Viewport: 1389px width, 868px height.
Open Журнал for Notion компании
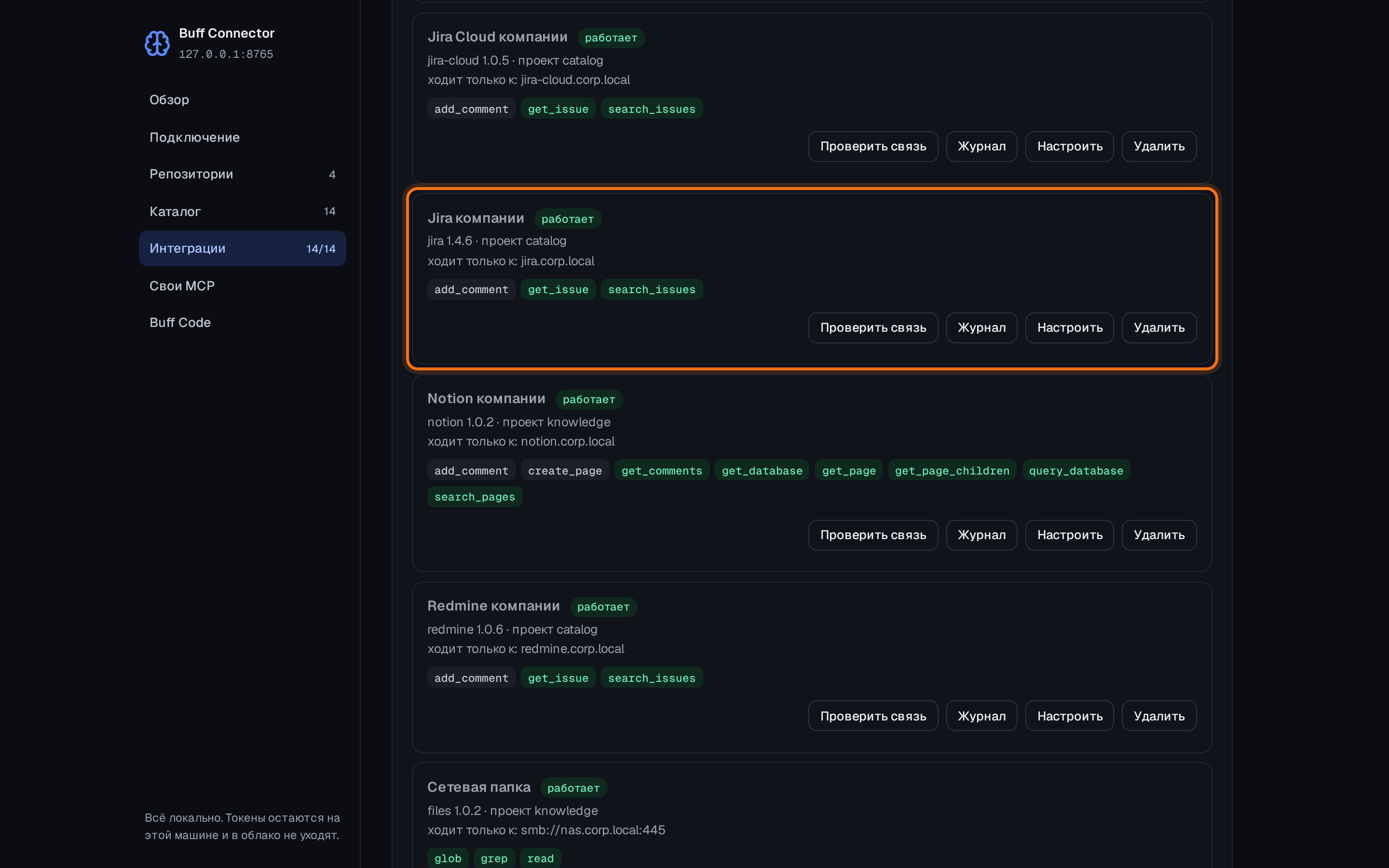click(981, 535)
